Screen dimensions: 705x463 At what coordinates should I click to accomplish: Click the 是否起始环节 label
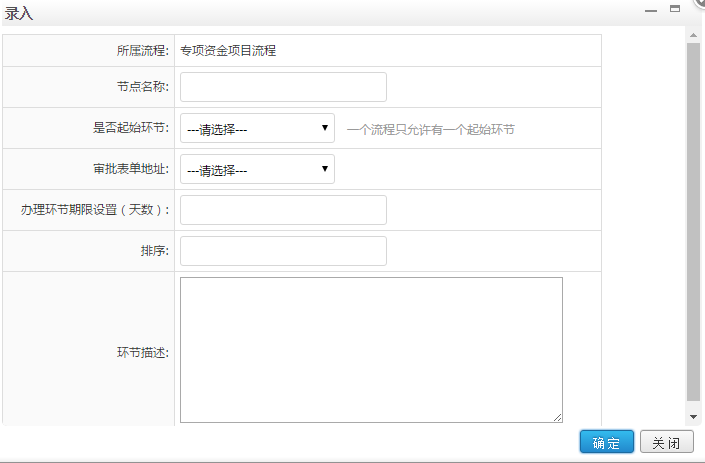[x=131, y=128]
